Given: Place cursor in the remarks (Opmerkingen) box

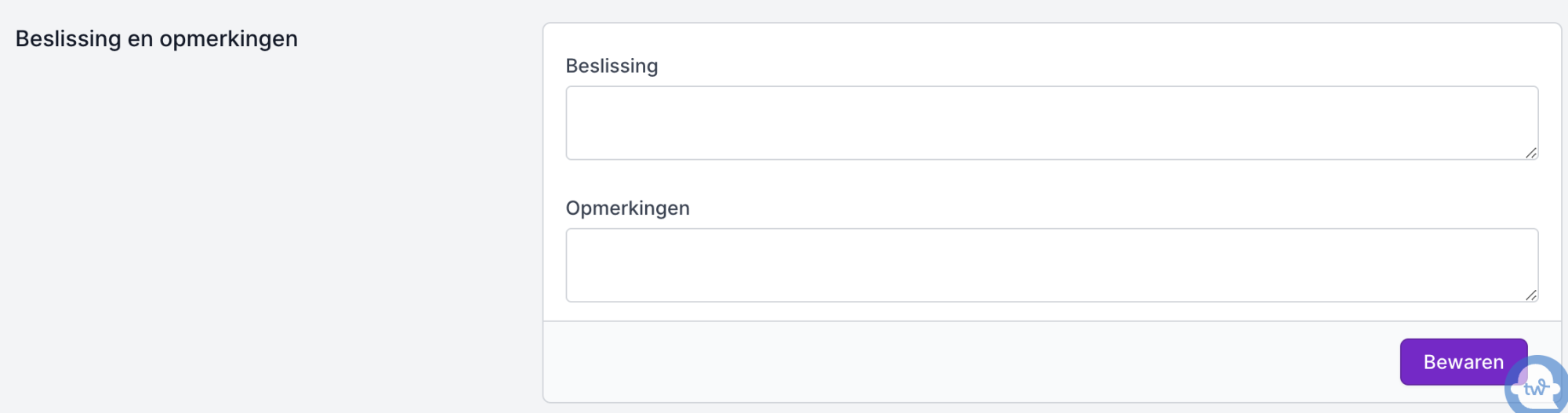Looking at the screenshot, I should (x=1051, y=265).
